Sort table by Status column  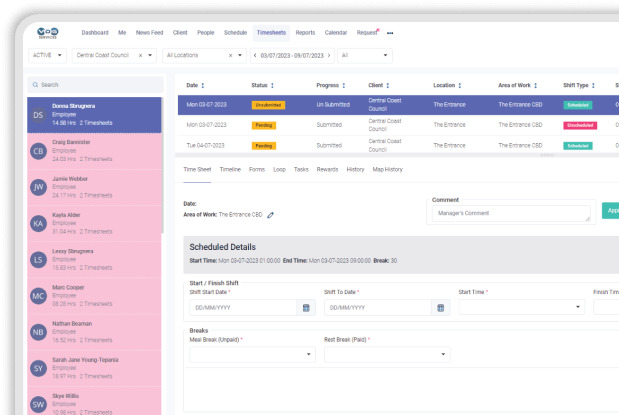point(272,85)
